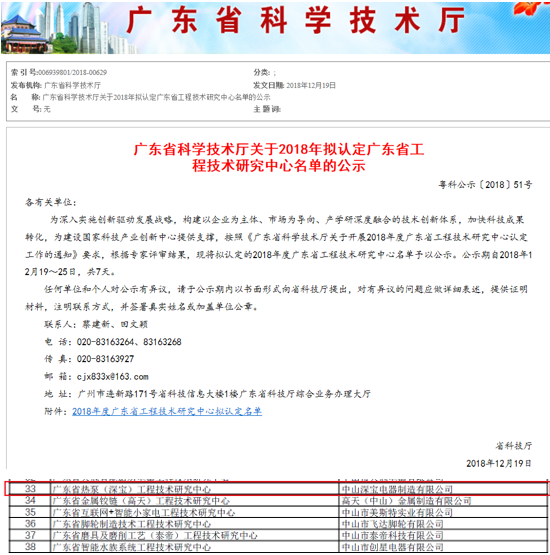Click 中山市美斯特实业有限公司 cell

click(443, 512)
